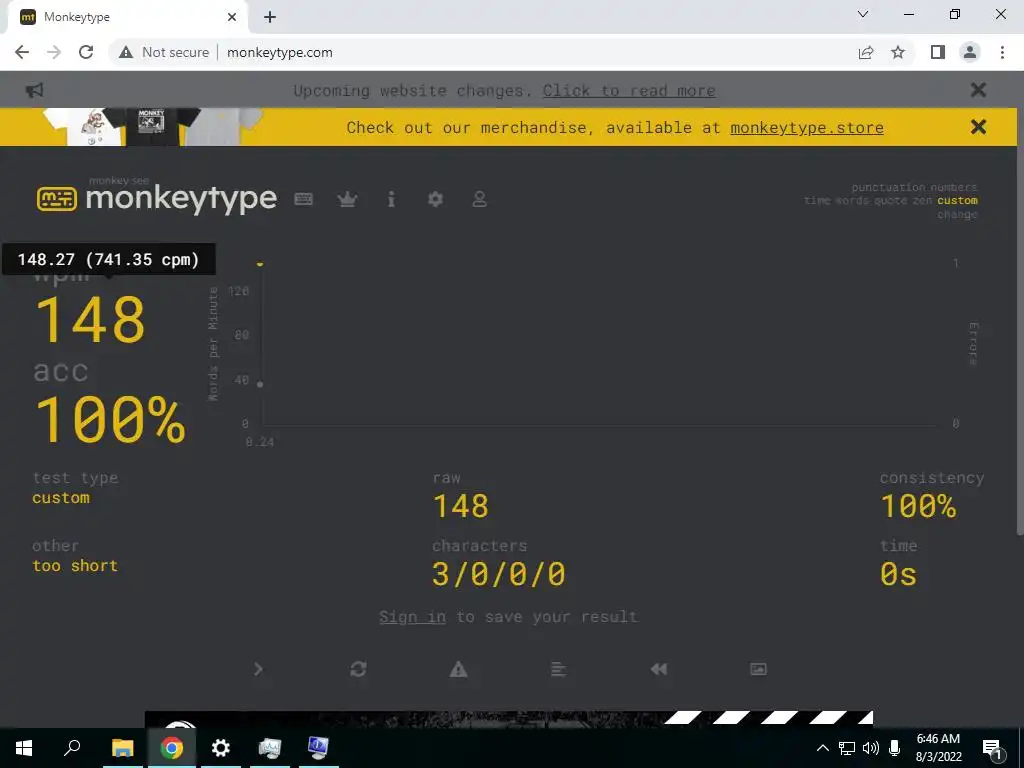The width and height of the screenshot is (1024, 768).
Task: Click the megaphone announcement icon
Action: tap(35, 90)
